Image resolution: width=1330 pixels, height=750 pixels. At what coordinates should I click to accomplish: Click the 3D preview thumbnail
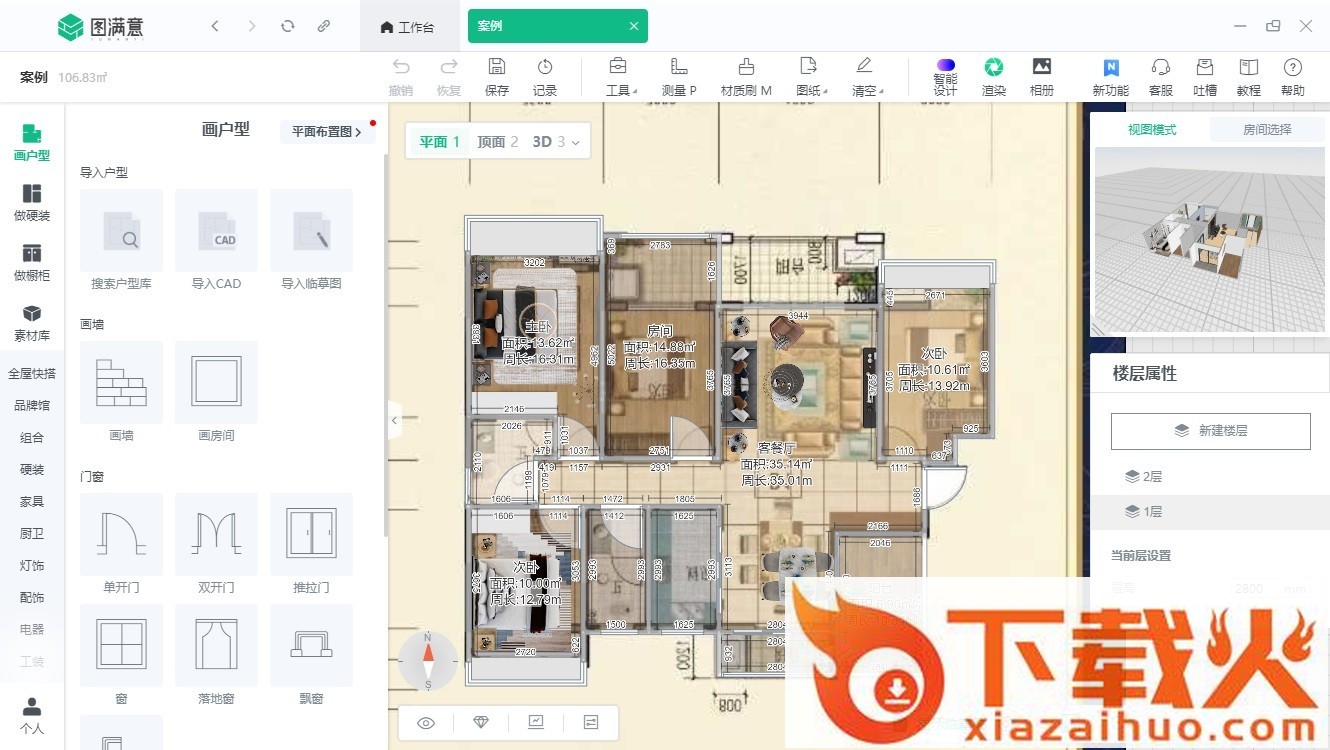[x=1209, y=240]
